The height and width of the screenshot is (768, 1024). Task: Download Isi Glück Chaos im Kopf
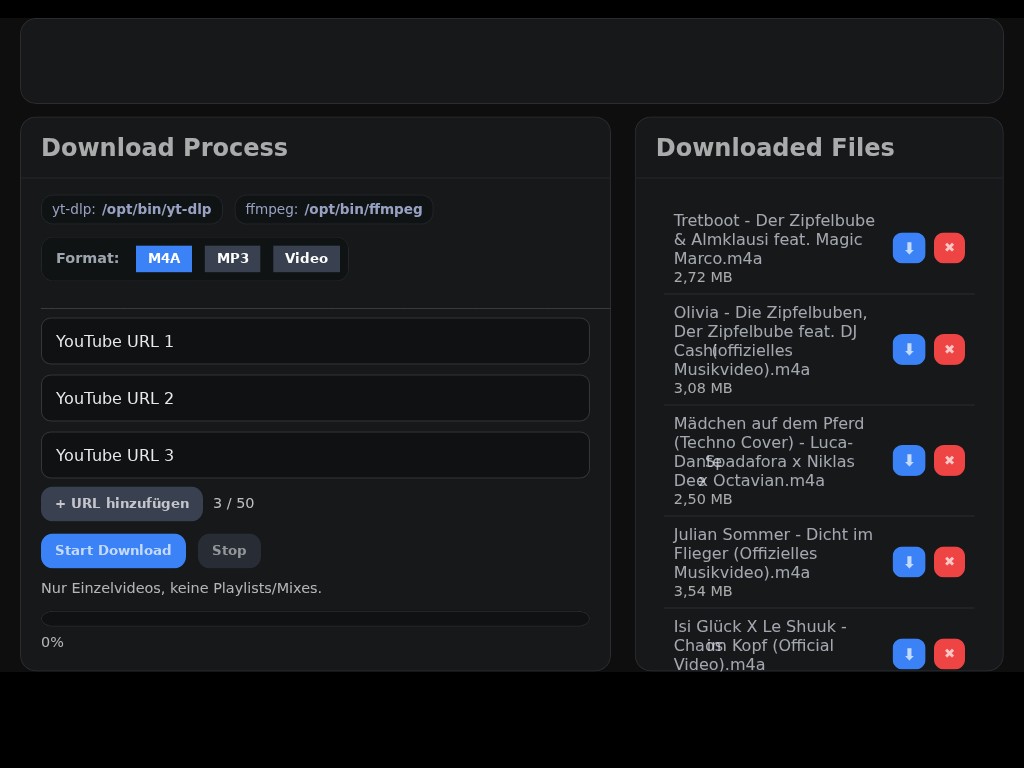908,654
